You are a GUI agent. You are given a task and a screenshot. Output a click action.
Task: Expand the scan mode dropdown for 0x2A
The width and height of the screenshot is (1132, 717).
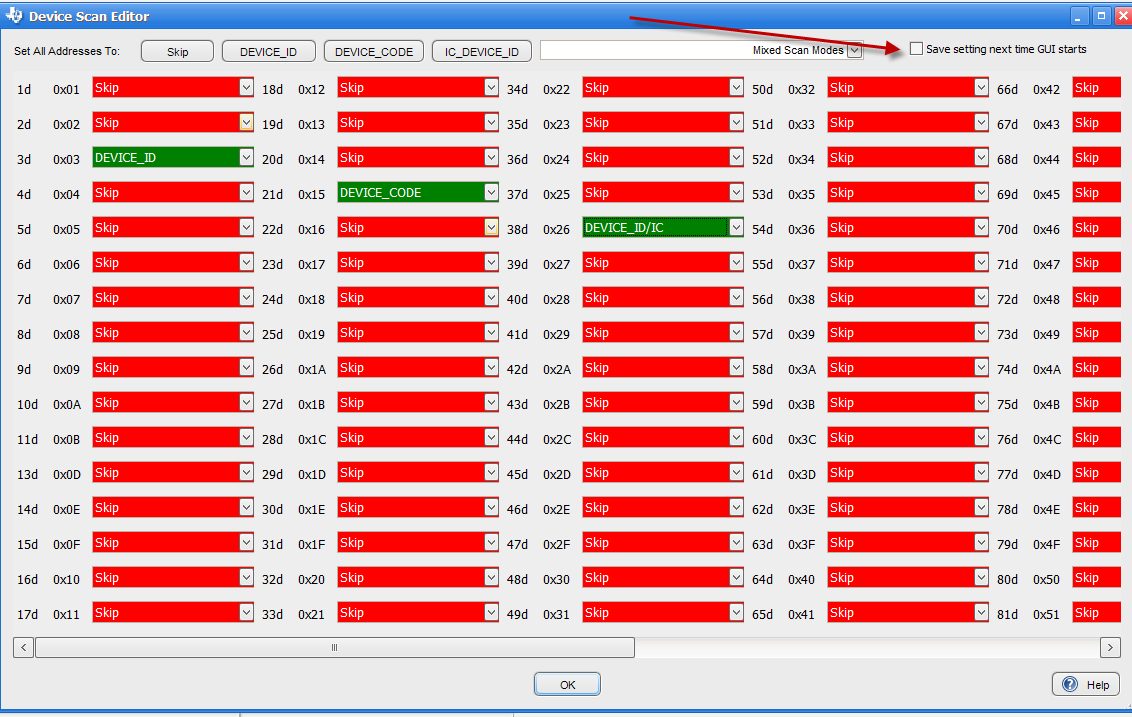[736, 368]
